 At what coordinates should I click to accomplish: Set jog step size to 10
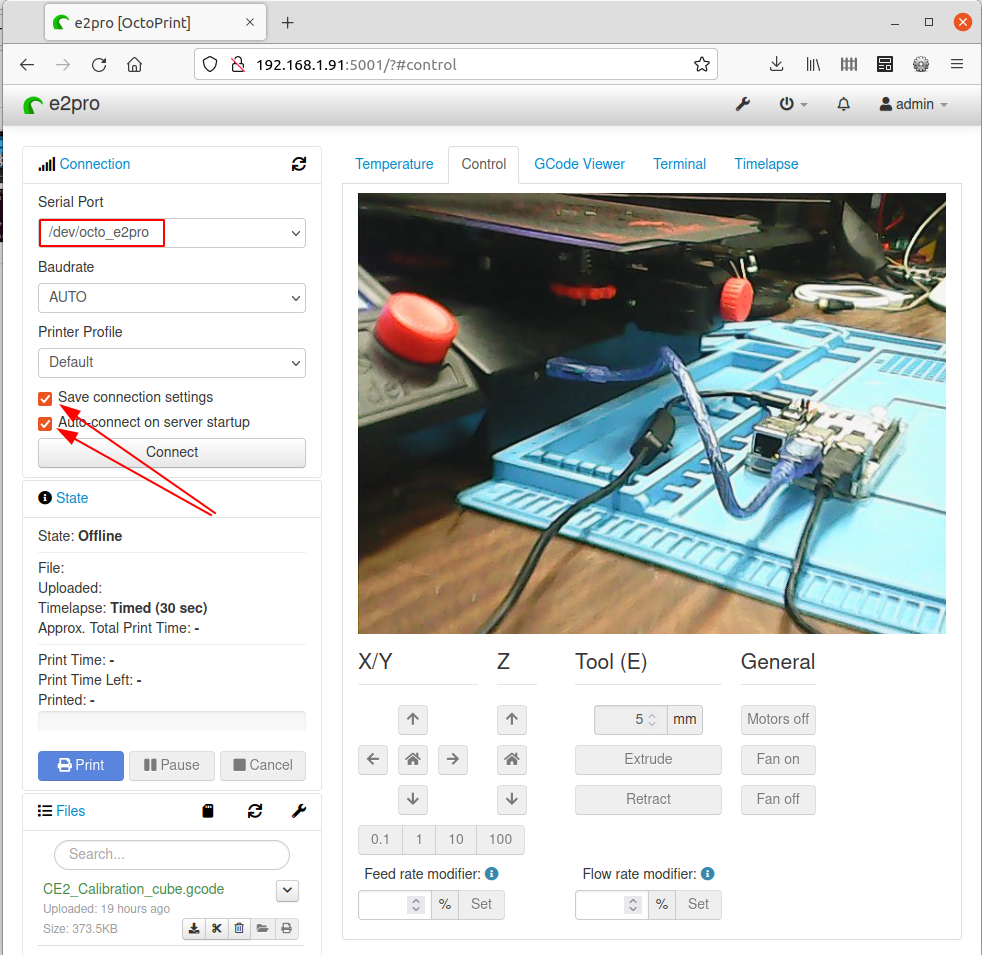point(456,839)
